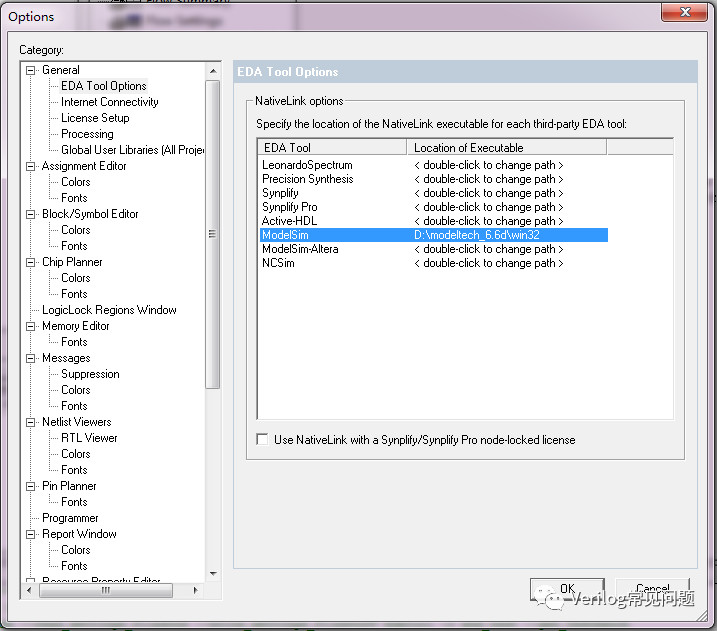Viewport: 717px width, 631px height.
Task: Select Colors under Messages
Action: [76, 390]
